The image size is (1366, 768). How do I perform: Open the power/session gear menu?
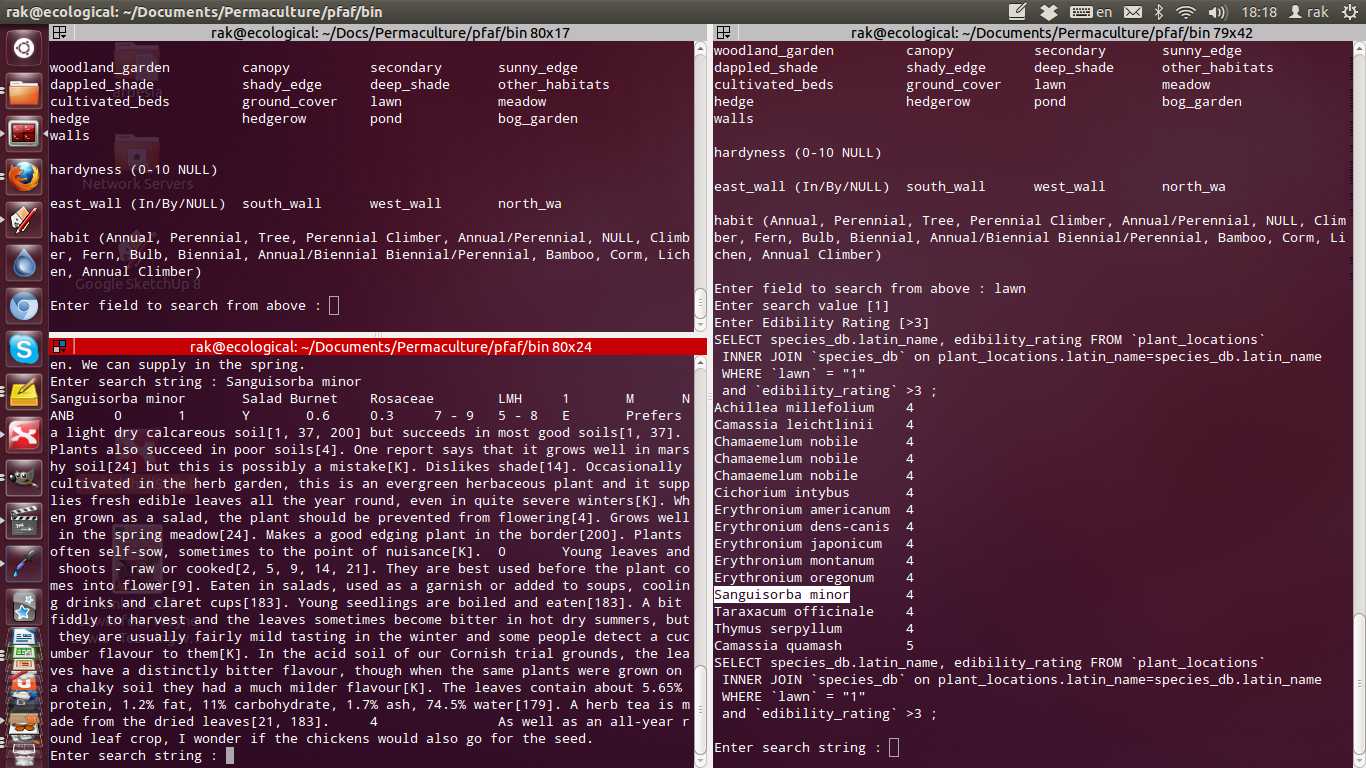1348,12
